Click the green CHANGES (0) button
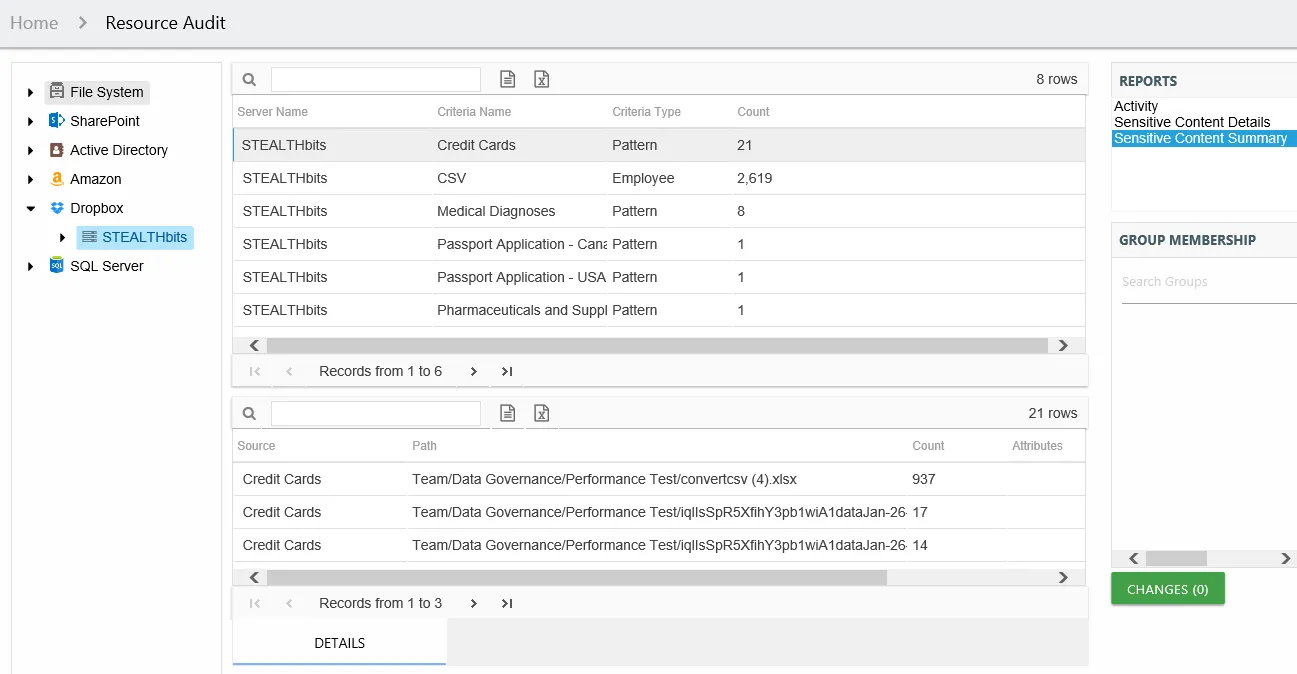The width and height of the screenshot is (1297, 674). (x=1167, y=589)
